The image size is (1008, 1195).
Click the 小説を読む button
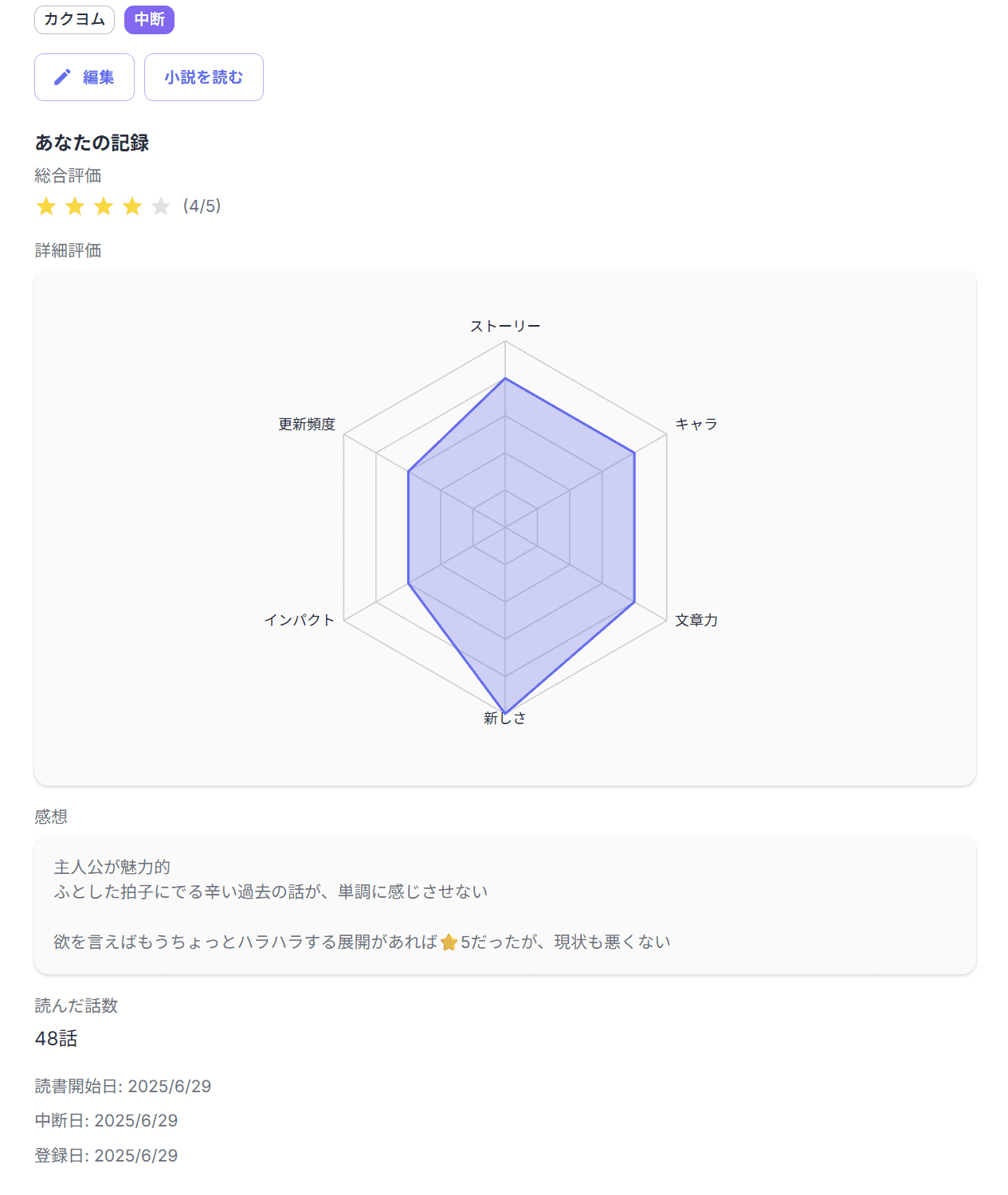[203, 76]
